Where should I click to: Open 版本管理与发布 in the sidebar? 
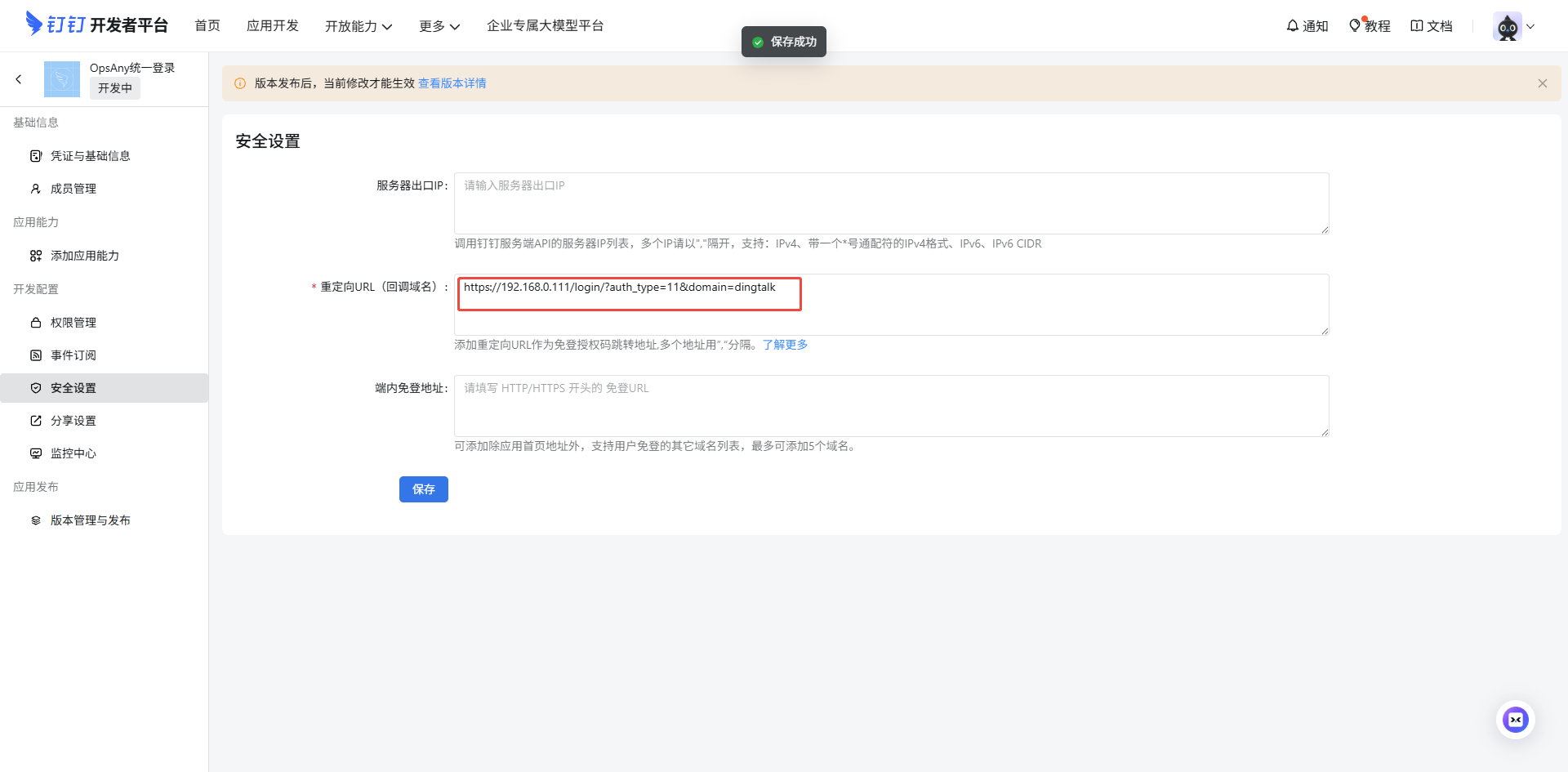[90, 520]
